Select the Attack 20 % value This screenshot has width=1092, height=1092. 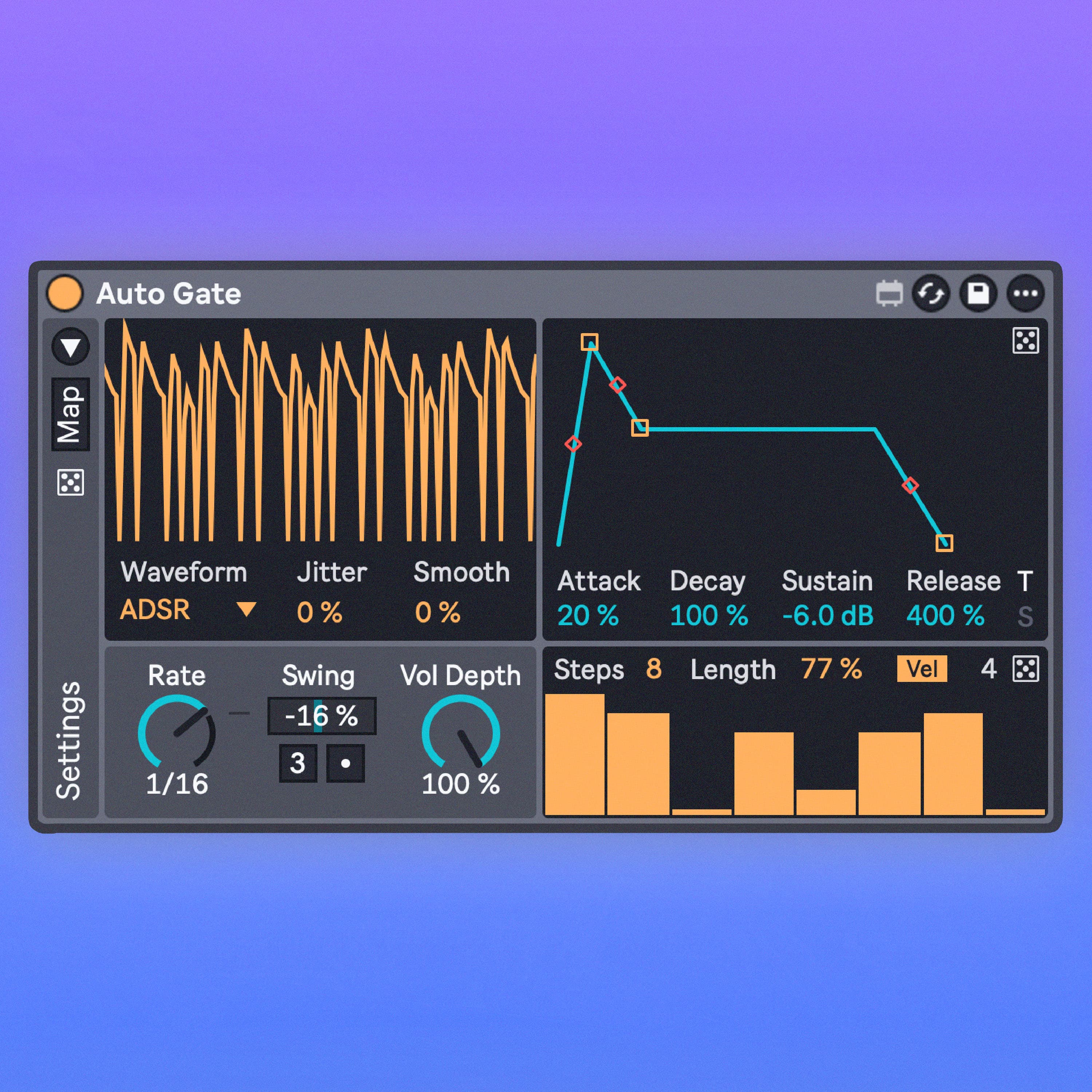click(588, 616)
